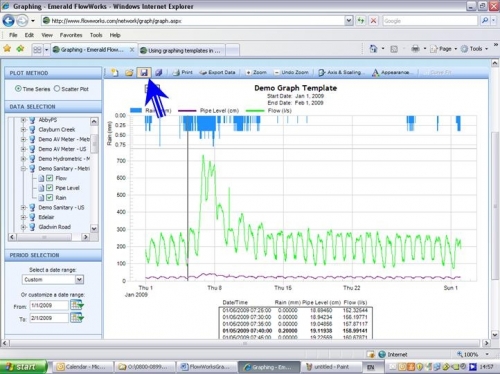Open the Edit menu
This screenshot has height=374, width=500.
(x=29, y=35)
